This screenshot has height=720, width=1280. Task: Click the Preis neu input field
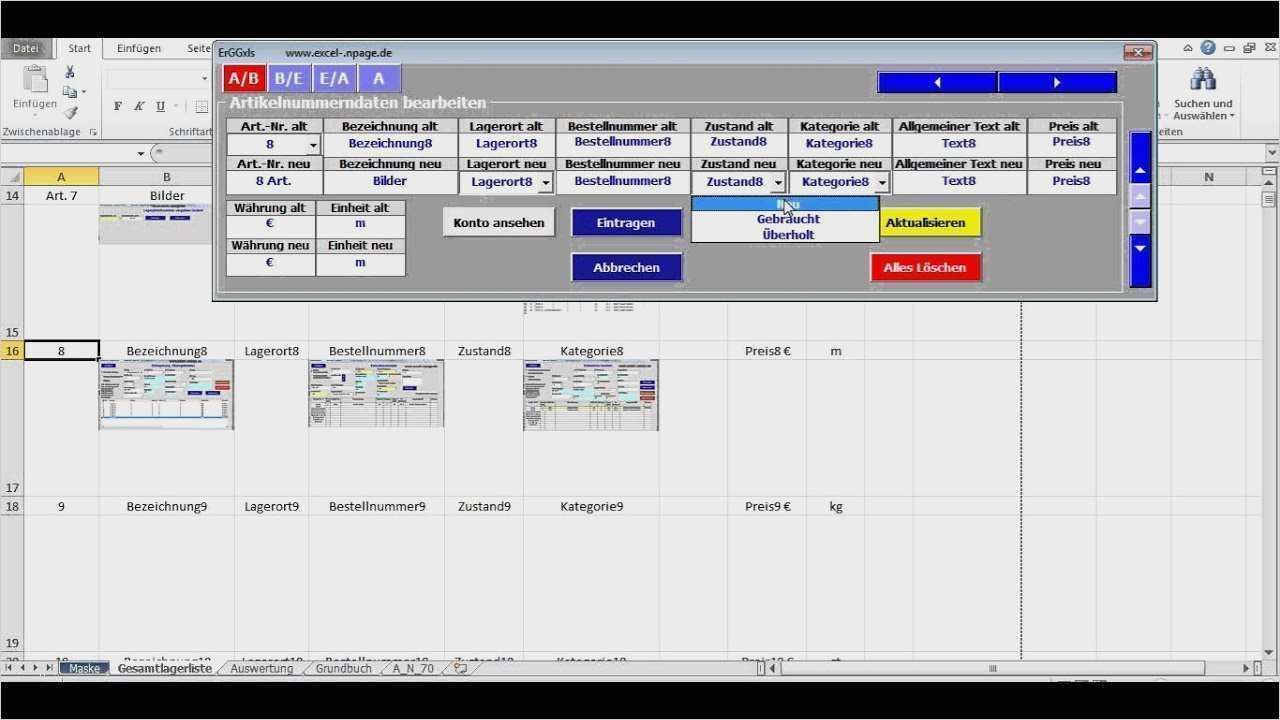point(1070,182)
